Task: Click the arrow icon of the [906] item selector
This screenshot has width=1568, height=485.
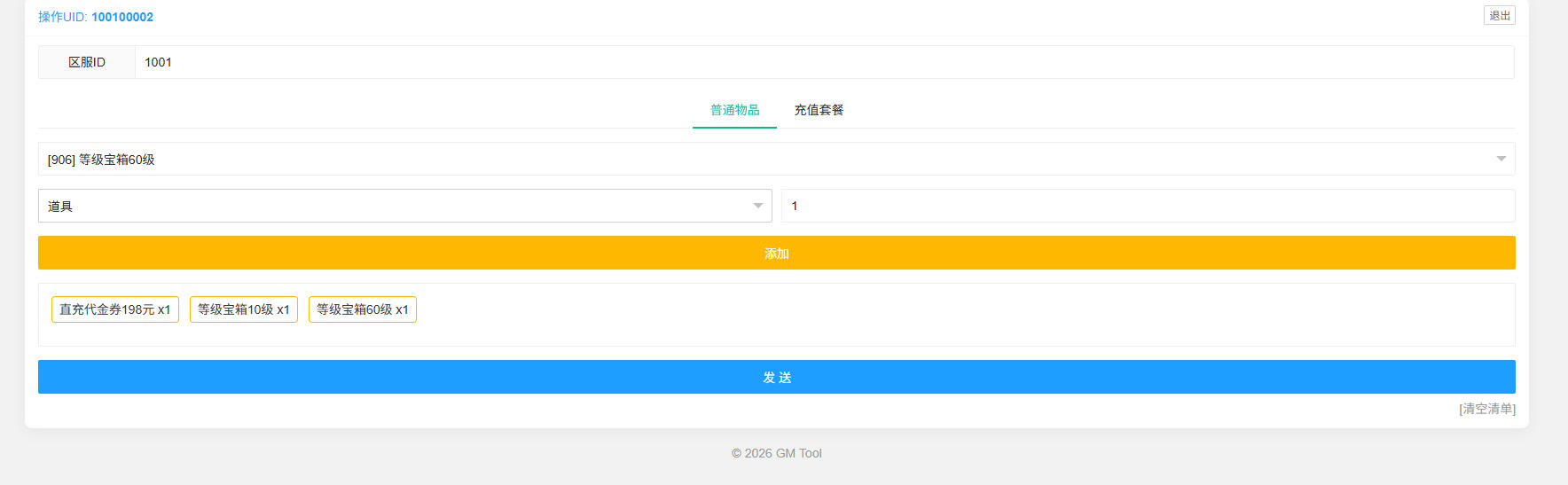Action: [x=1501, y=160]
